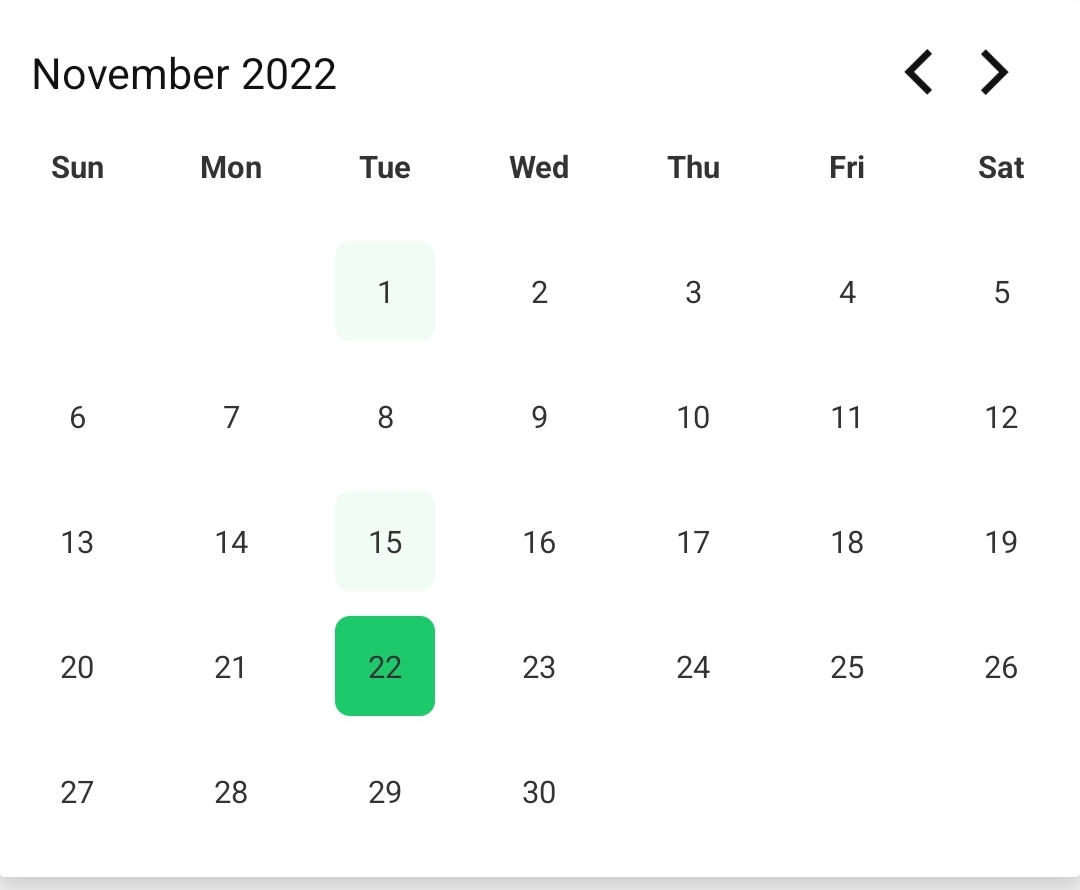Click the November 2022 month label
Screen dimensions: 1080x890
coord(183,74)
